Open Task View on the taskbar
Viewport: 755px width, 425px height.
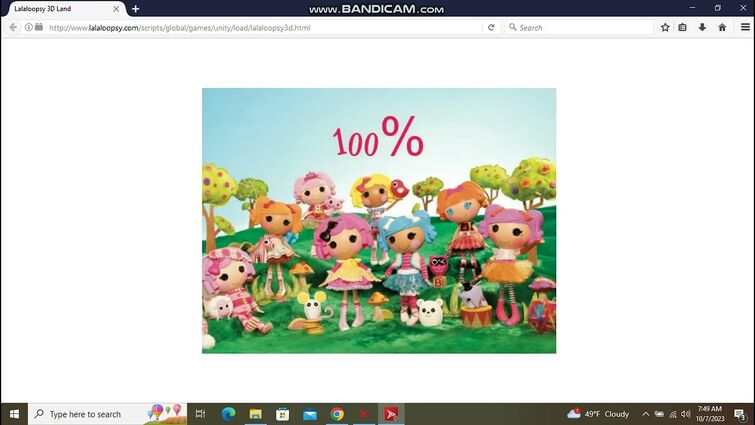(x=200, y=414)
